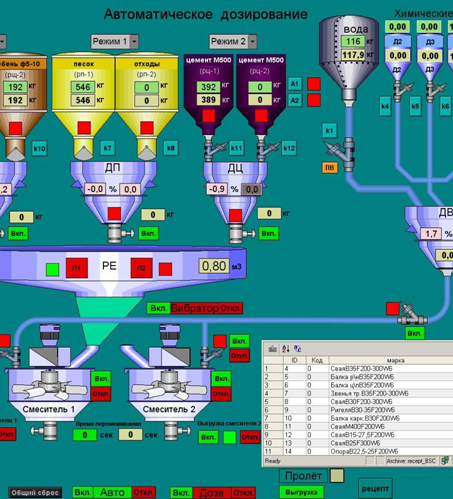Stop Смеситель 2 with its Откл. button
The height and width of the screenshot is (499, 453).
pos(221,394)
